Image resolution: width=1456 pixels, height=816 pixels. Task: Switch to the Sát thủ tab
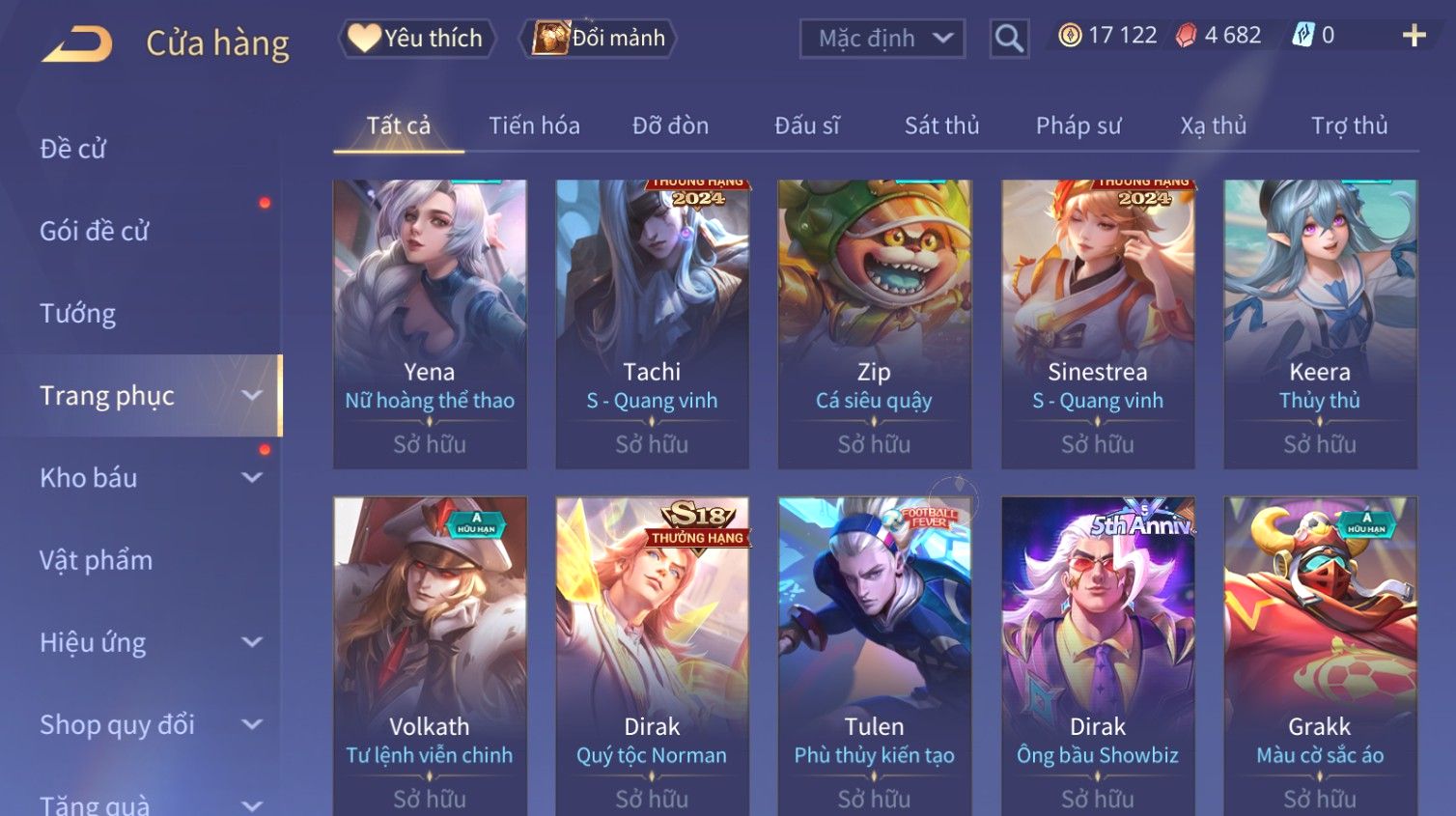941,126
